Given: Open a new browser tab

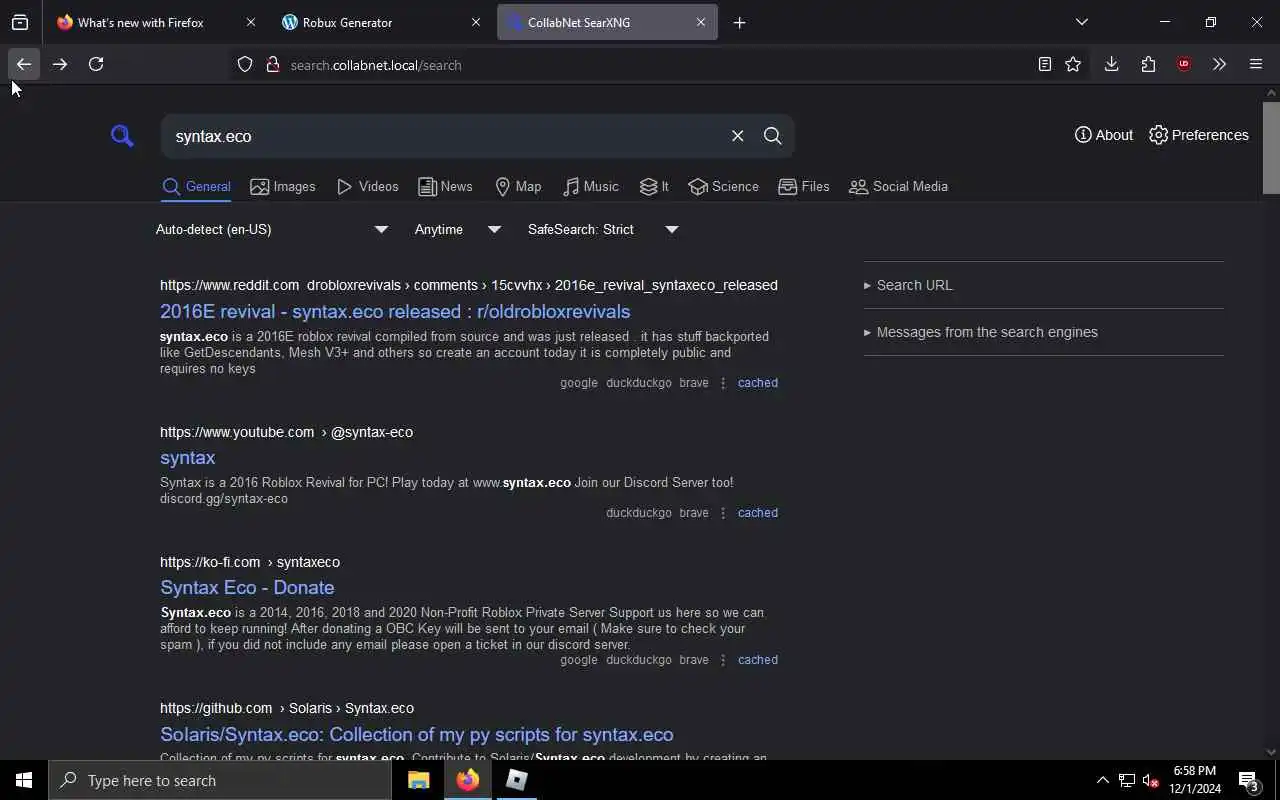Looking at the screenshot, I should (739, 22).
